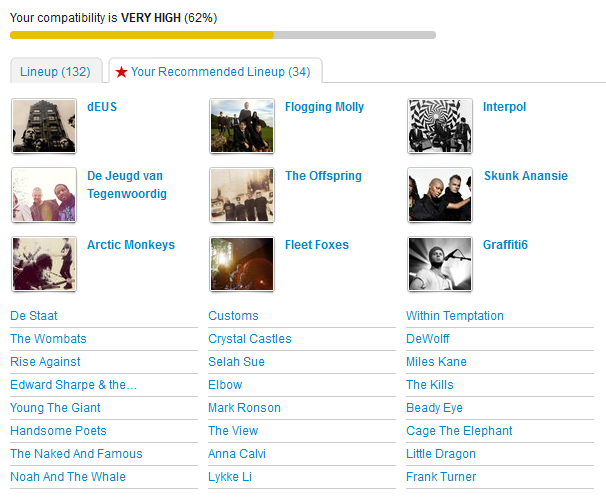Follow the Crystal Castles link
Screen dimensions: 606x497
pos(250,339)
